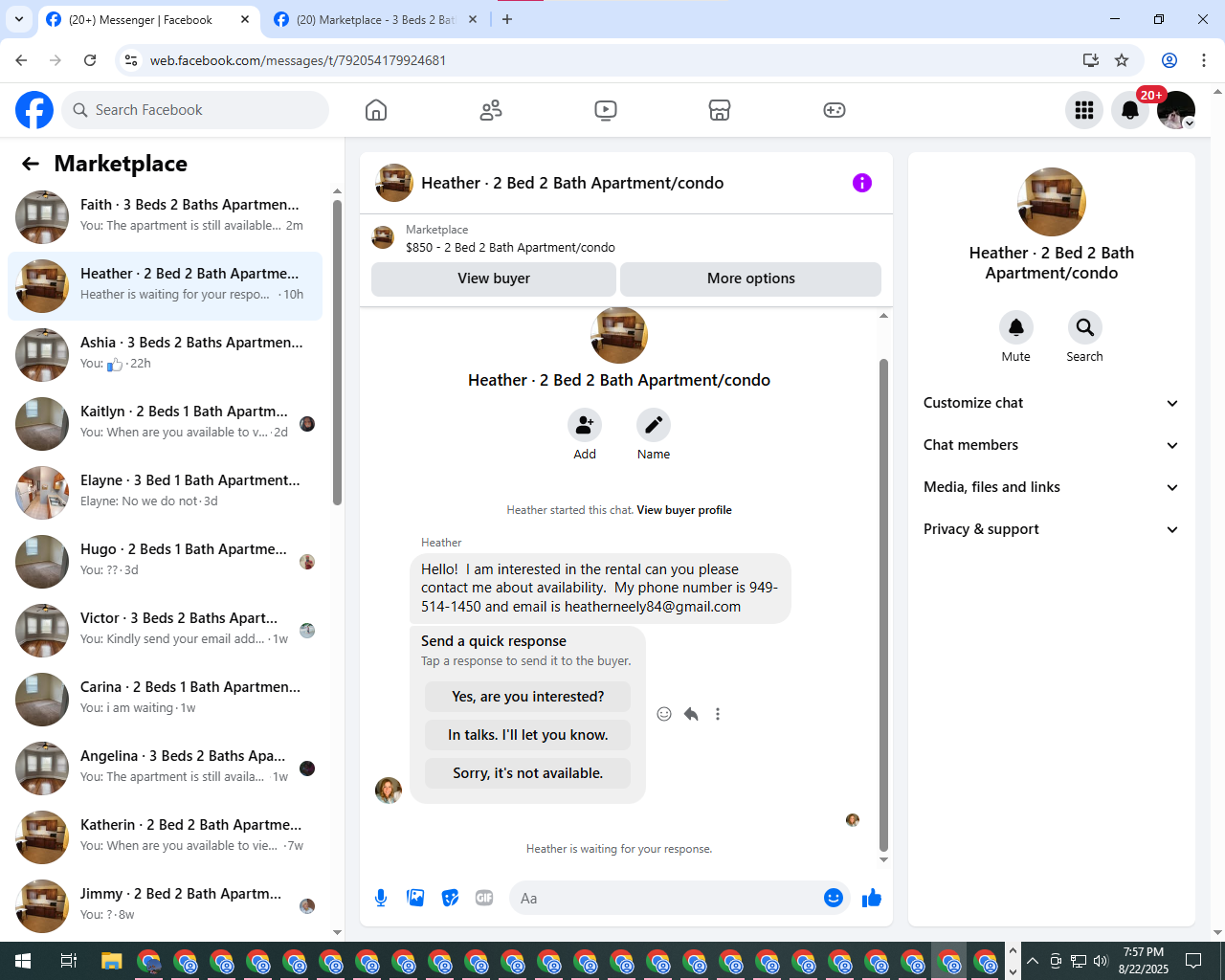Reload the page in browser
Image resolution: width=1225 pixels, height=980 pixels.
click(90, 60)
